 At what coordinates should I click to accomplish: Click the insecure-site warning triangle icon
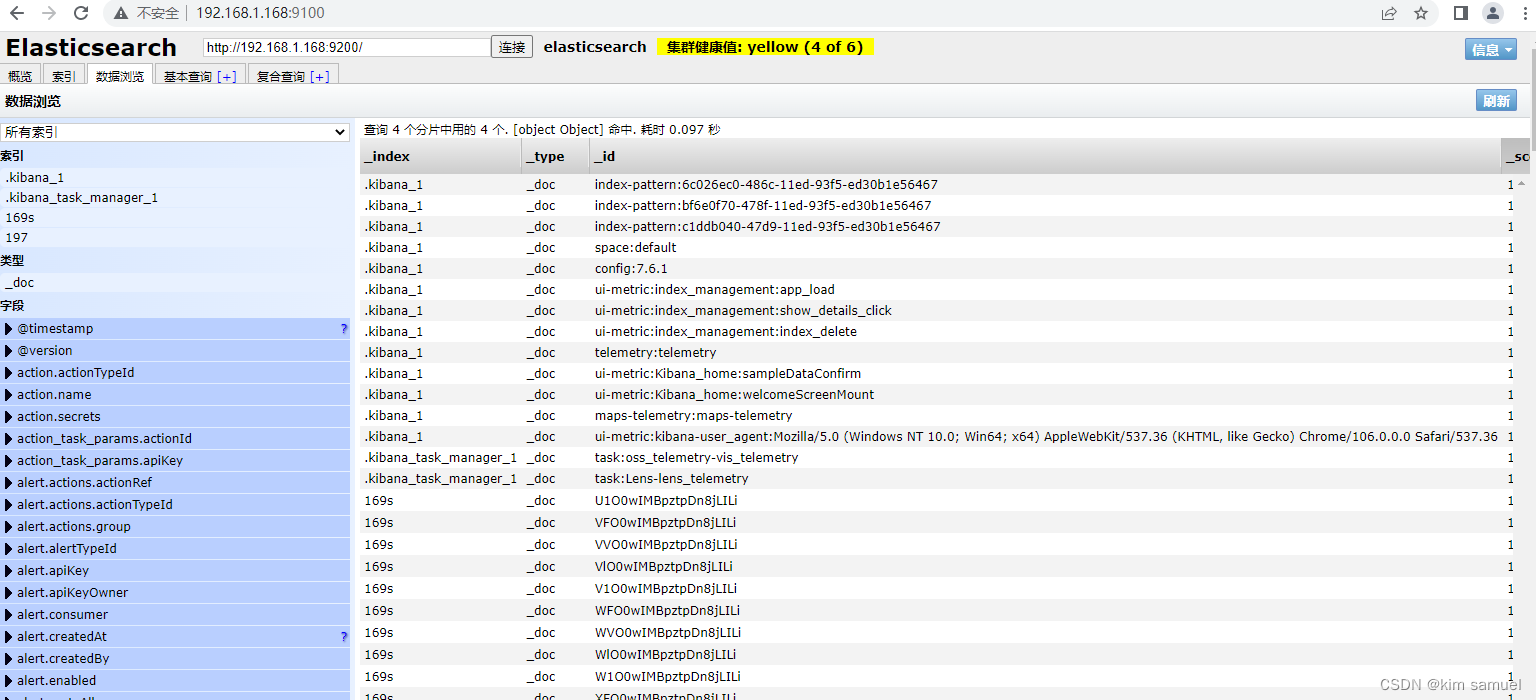tap(121, 13)
